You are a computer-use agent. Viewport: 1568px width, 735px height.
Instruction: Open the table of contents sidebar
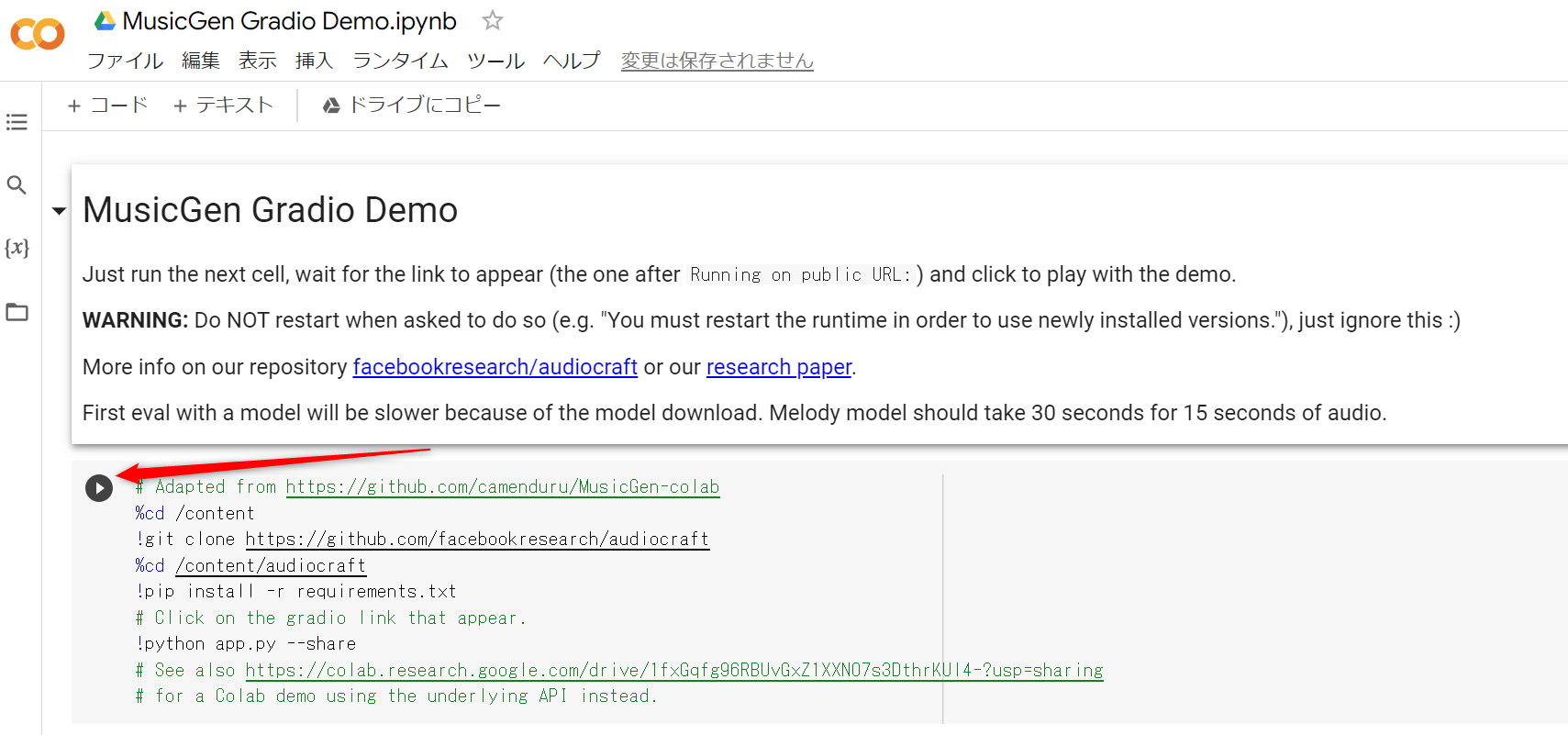coord(17,122)
